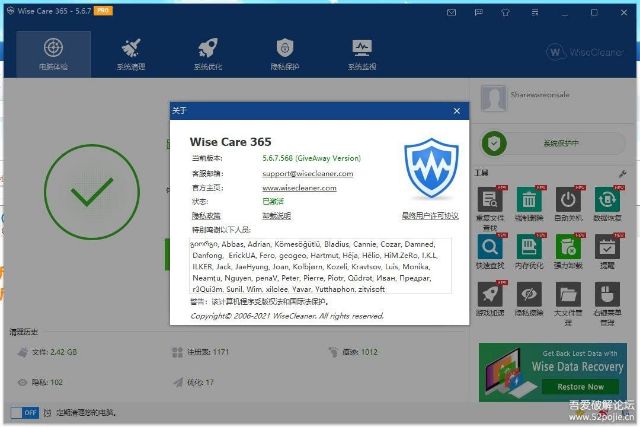Click the traces count 1012 history entry
The image size is (640, 427).
[x=353, y=352]
